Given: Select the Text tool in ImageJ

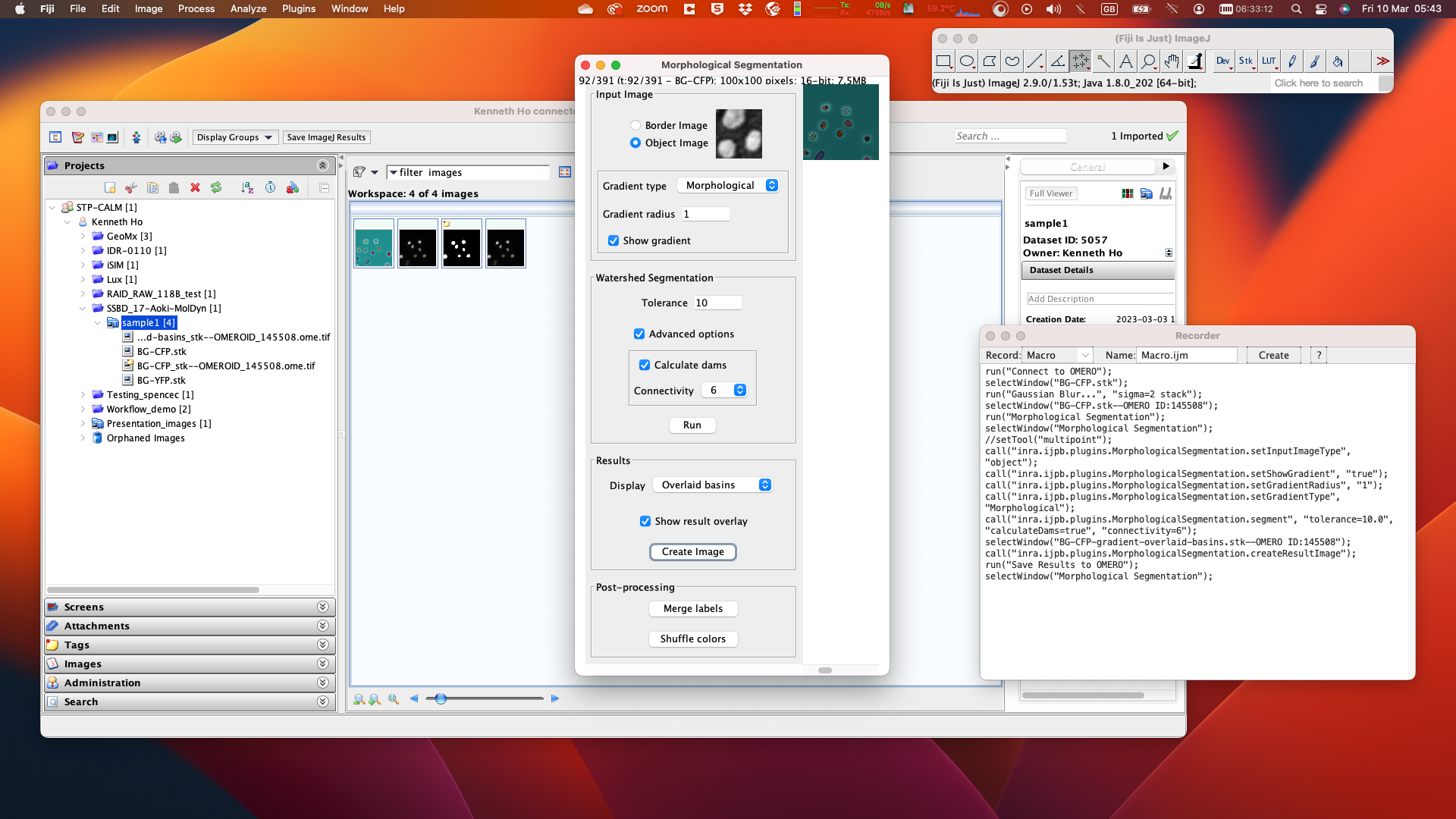Looking at the screenshot, I should point(1126,61).
